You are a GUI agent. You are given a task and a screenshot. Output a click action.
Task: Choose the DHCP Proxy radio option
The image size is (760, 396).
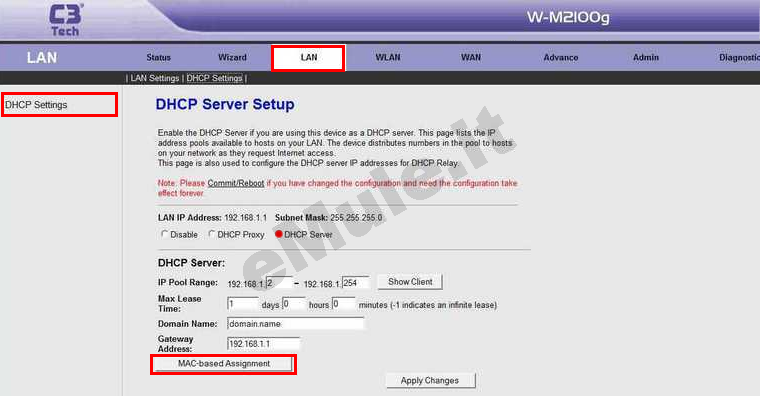point(211,234)
